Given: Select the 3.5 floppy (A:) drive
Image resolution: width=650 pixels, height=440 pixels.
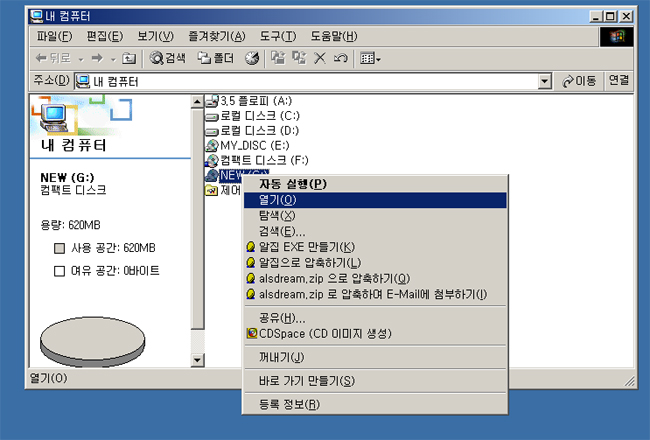Looking at the screenshot, I should (255, 101).
